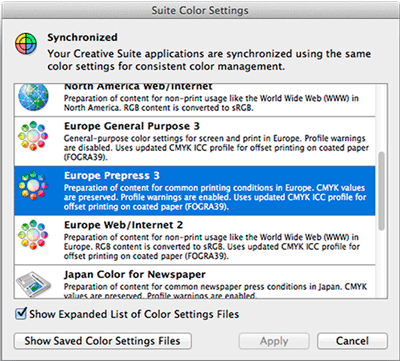Image resolution: width=400 pixels, height=361 pixels.
Task: Open Show Saved Color Settings Files
Action: pos(102,341)
